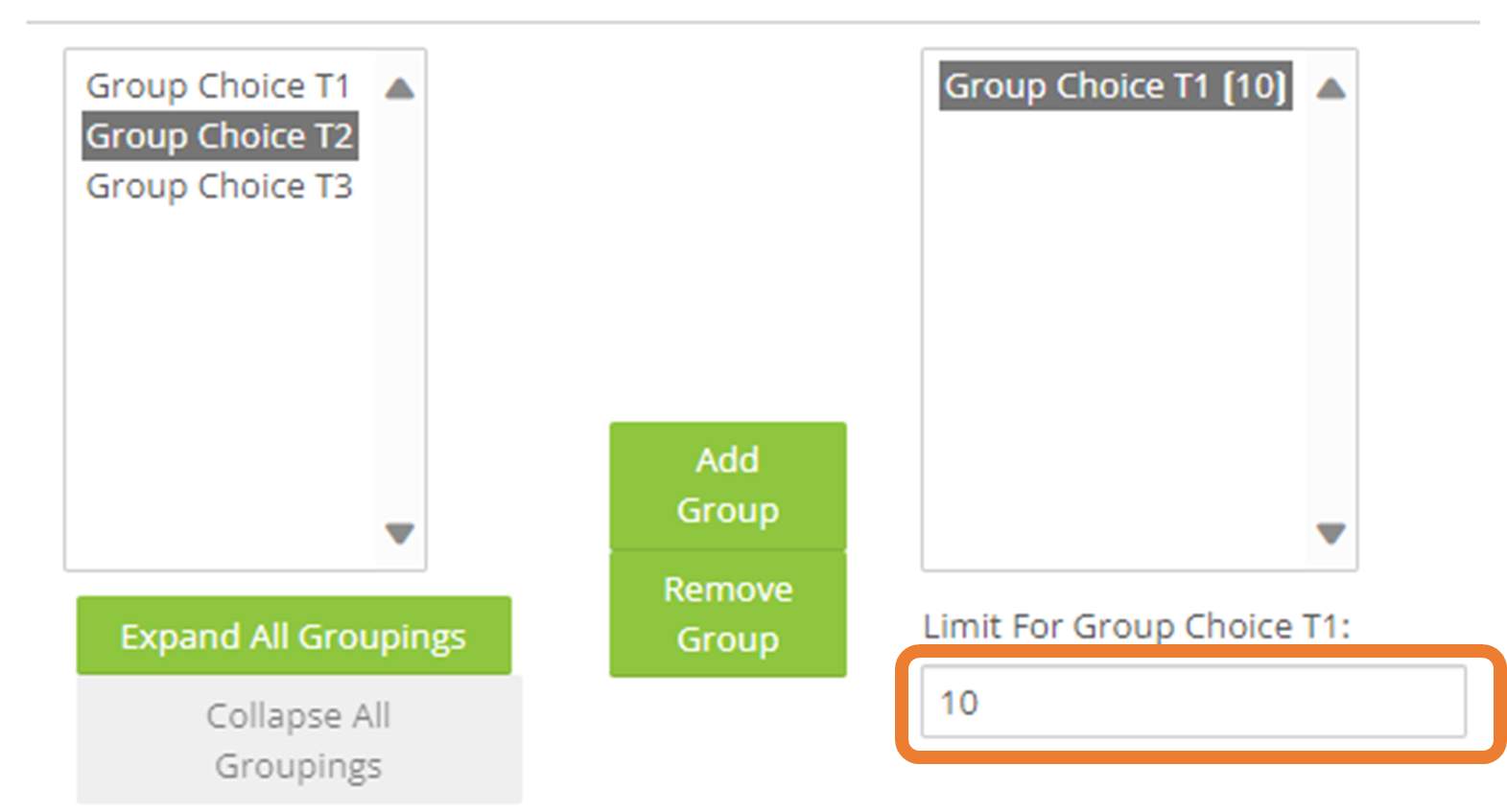Select Group Choice T3 in the left list
1507x812 pixels.
pyautogui.click(x=219, y=186)
